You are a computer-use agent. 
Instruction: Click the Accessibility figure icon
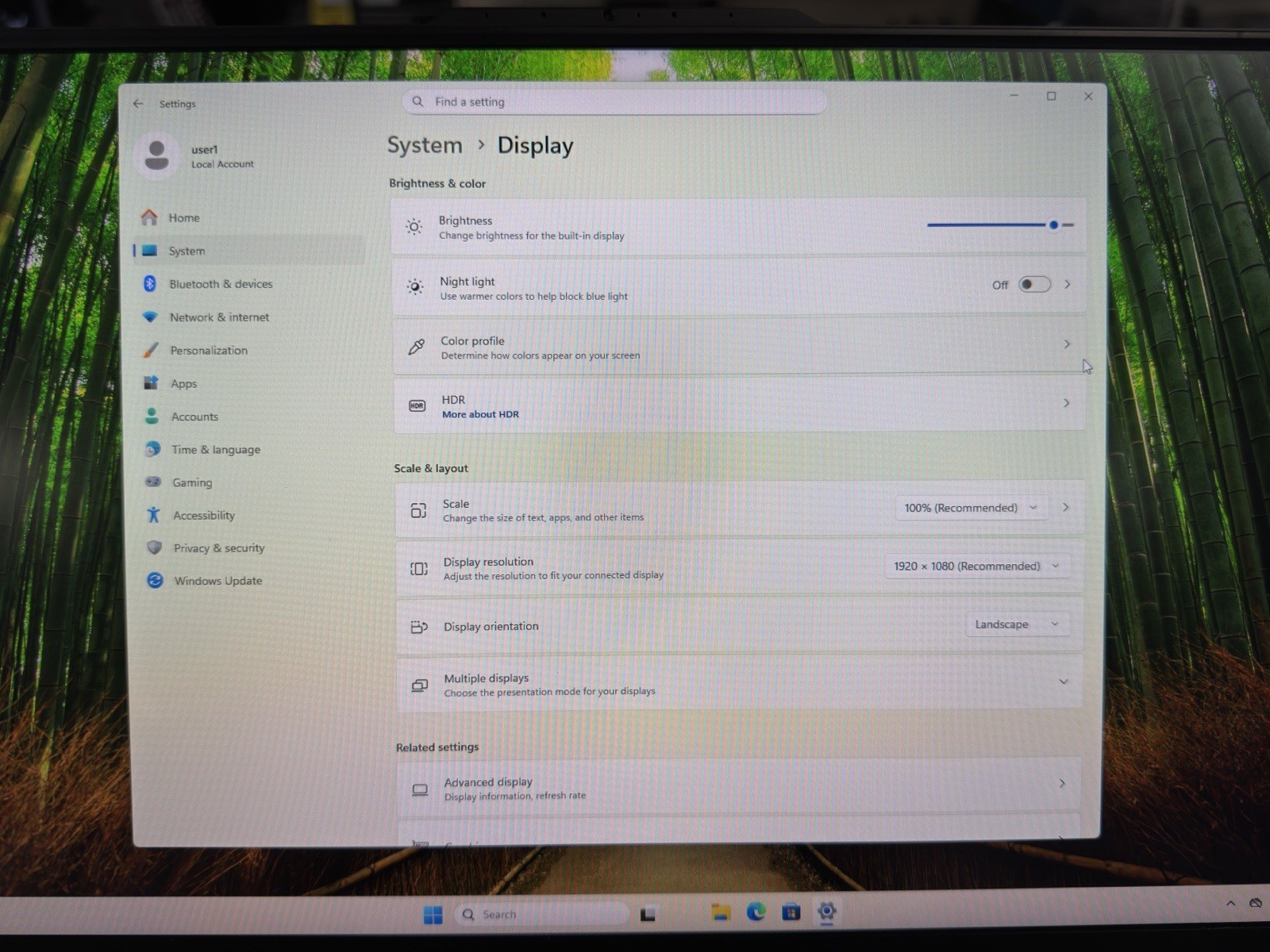[x=153, y=515]
